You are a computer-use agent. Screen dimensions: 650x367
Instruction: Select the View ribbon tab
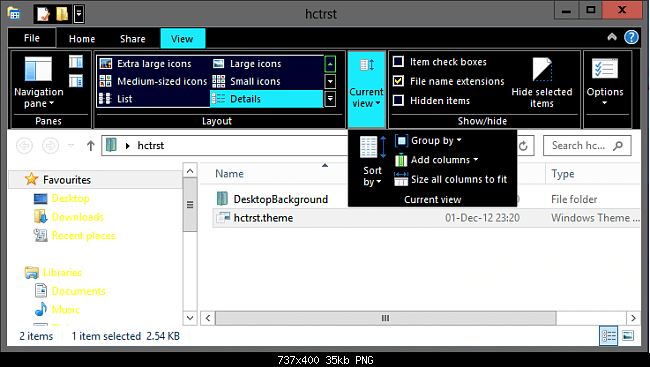click(x=182, y=39)
